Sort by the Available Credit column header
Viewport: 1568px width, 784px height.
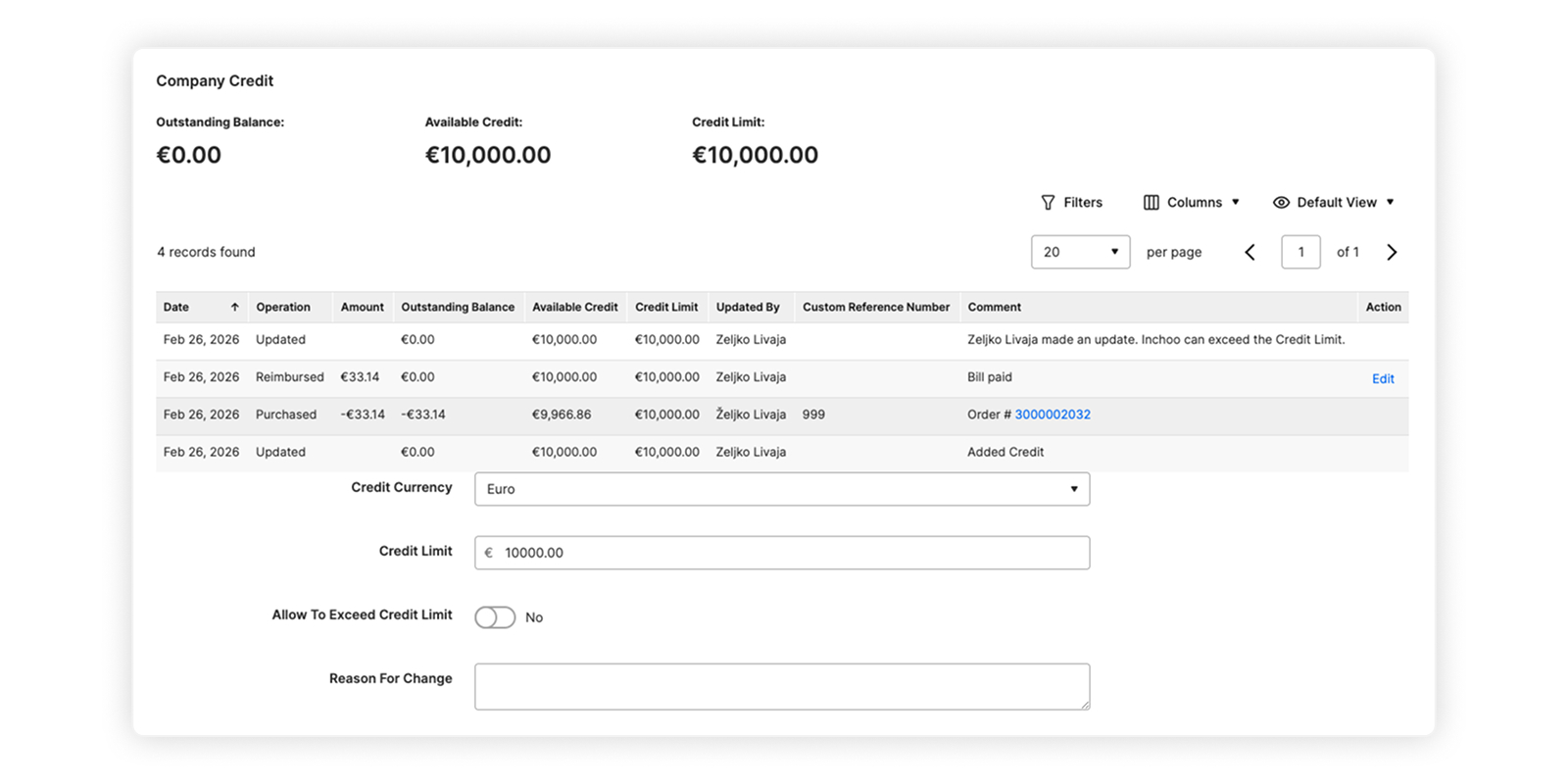(x=574, y=308)
